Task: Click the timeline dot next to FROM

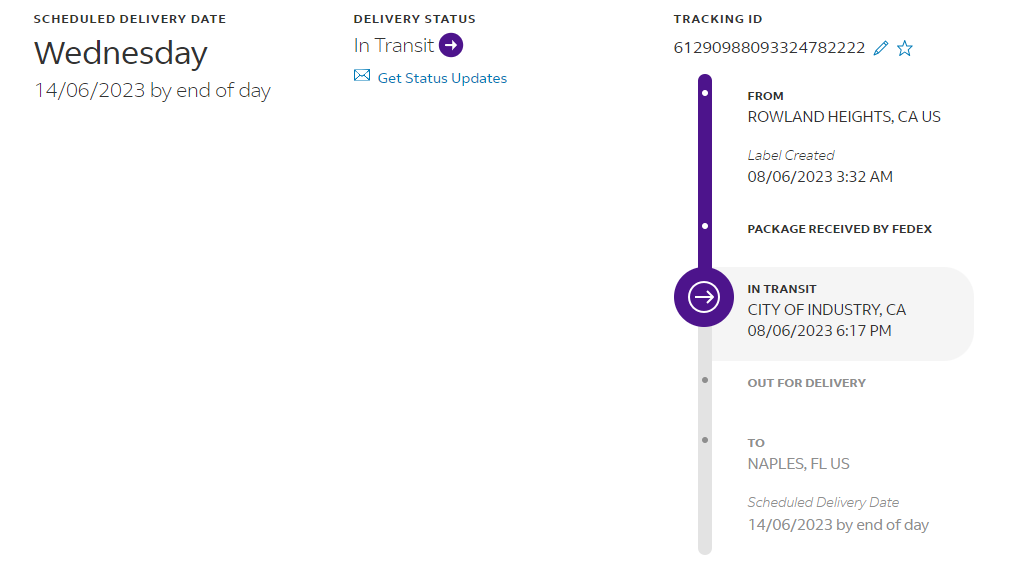Action: pyautogui.click(x=705, y=93)
